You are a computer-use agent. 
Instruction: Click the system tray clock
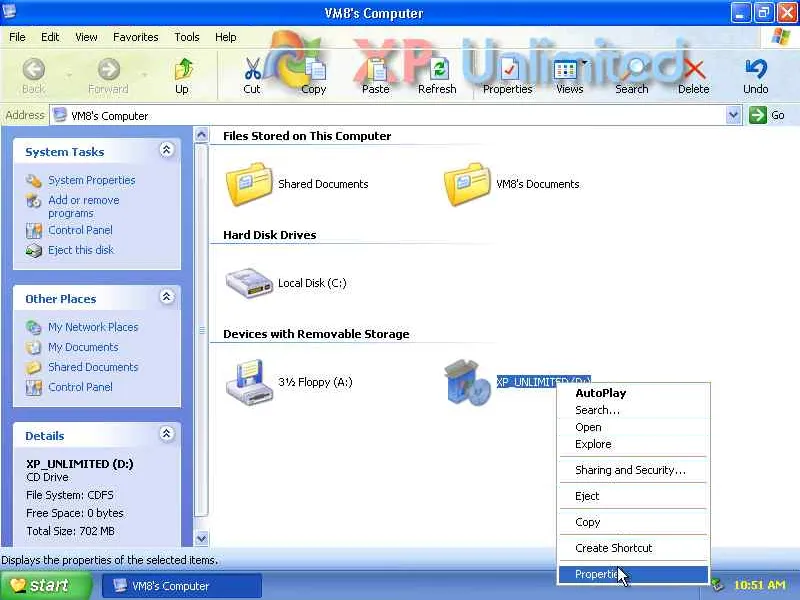tap(760, 585)
